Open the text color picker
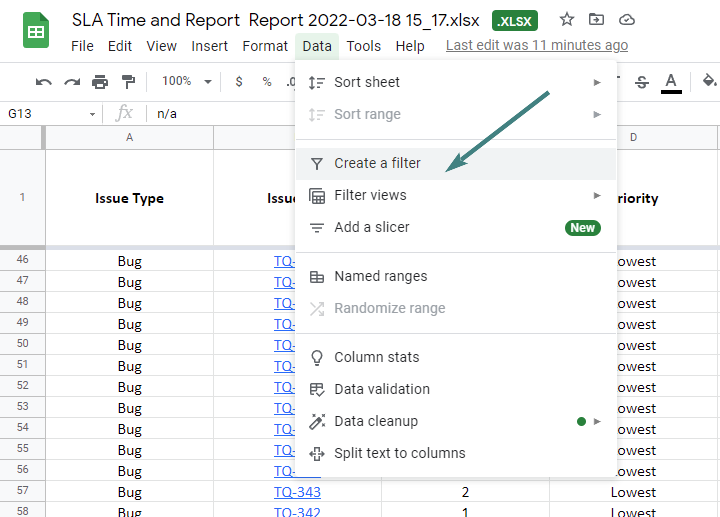Viewport: 720px width, 517px height. 671,82
